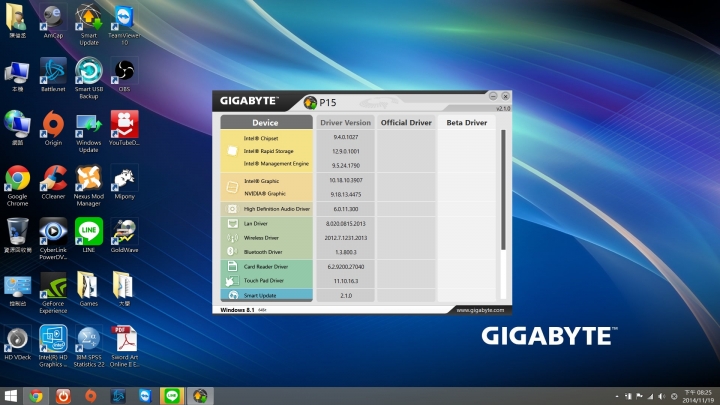Launch HD VDeck desktop shortcut

point(17,343)
